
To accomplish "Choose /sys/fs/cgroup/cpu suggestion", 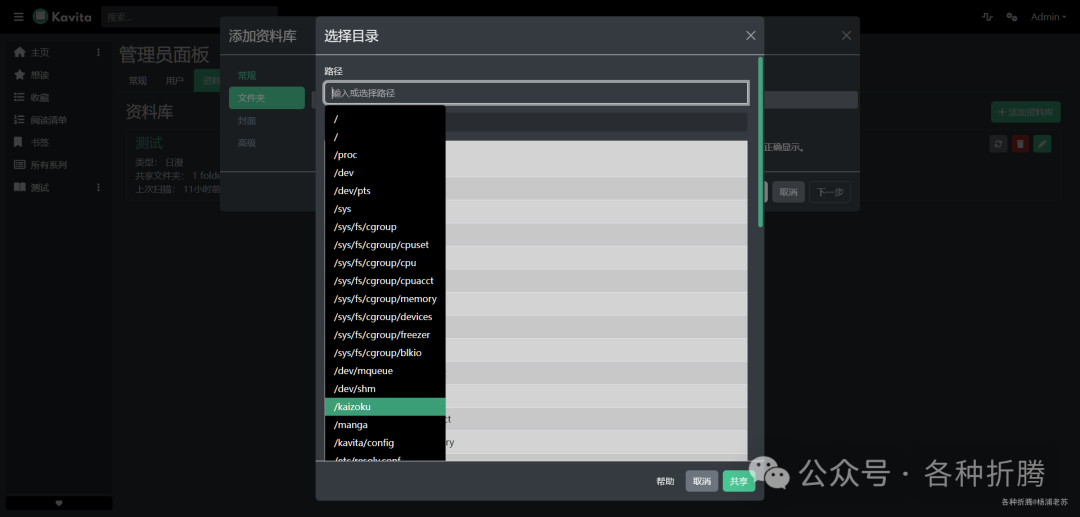I will click(385, 263).
